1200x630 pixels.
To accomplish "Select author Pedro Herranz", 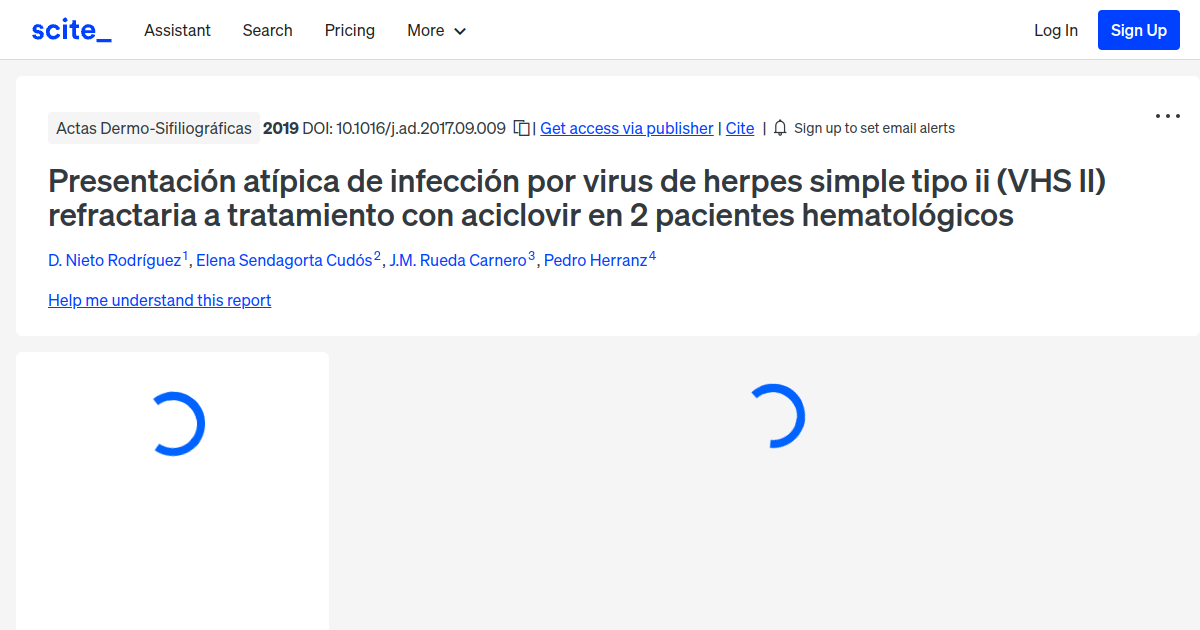I will 597,260.
